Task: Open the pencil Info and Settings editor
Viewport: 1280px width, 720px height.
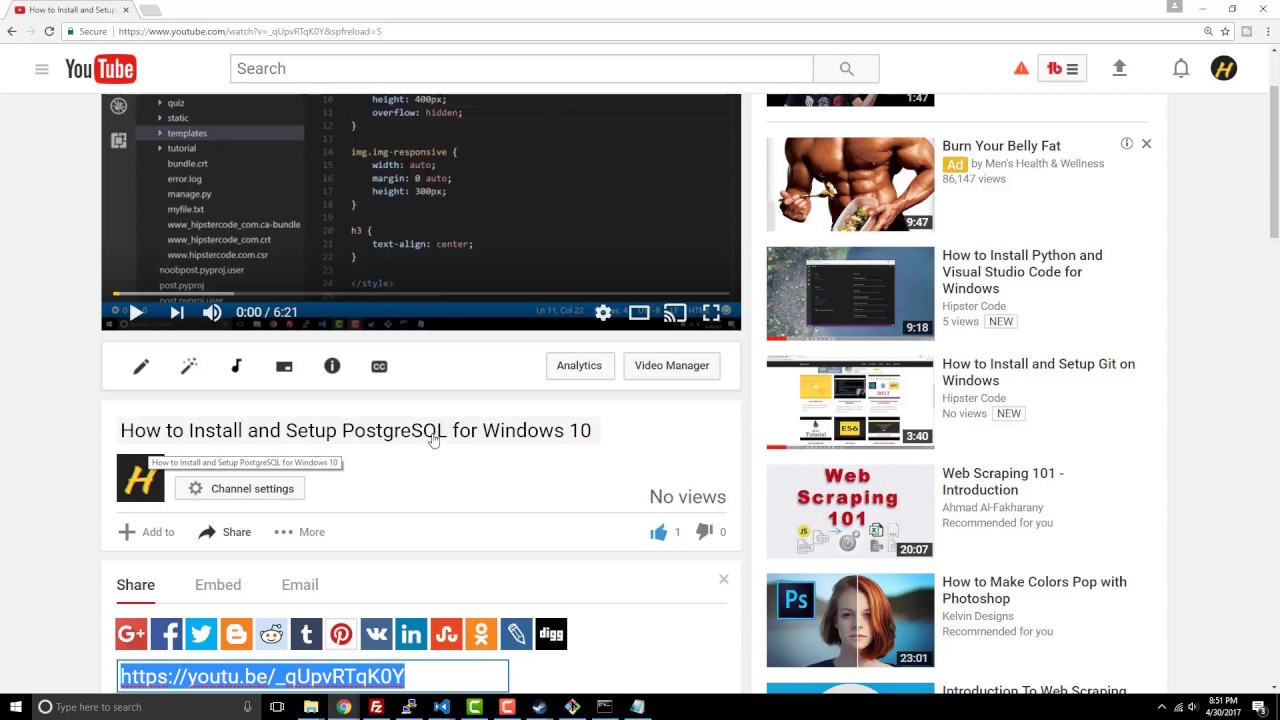Action: (x=141, y=367)
